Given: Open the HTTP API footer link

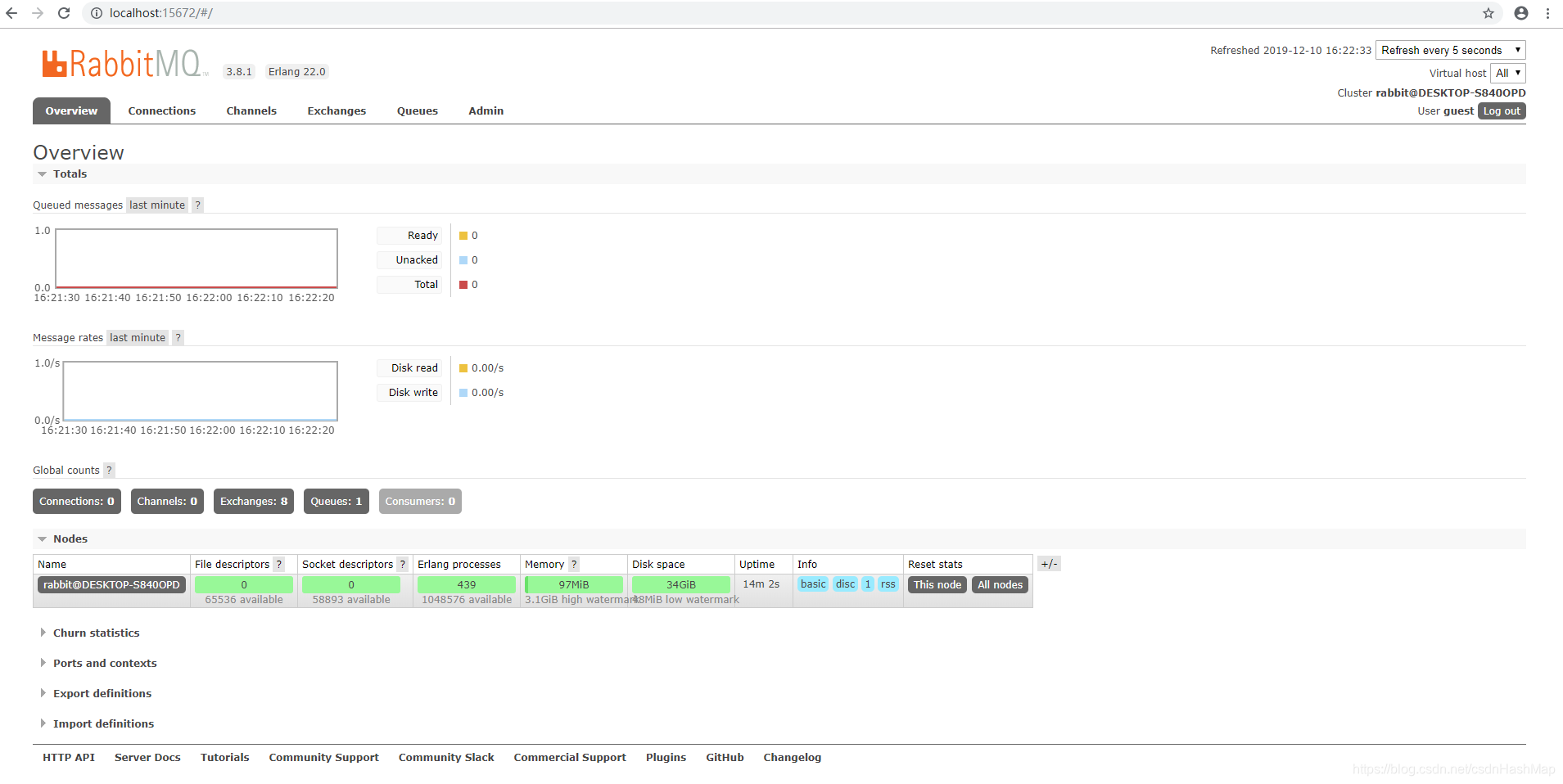Looking at the screenshot, I should (x=69, y=758).
